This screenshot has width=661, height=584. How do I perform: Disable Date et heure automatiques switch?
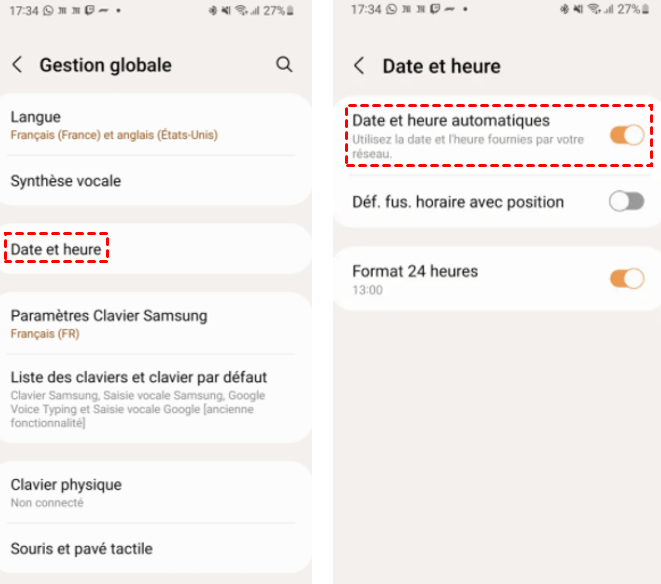pyautogui.click(x=627, y=134)
